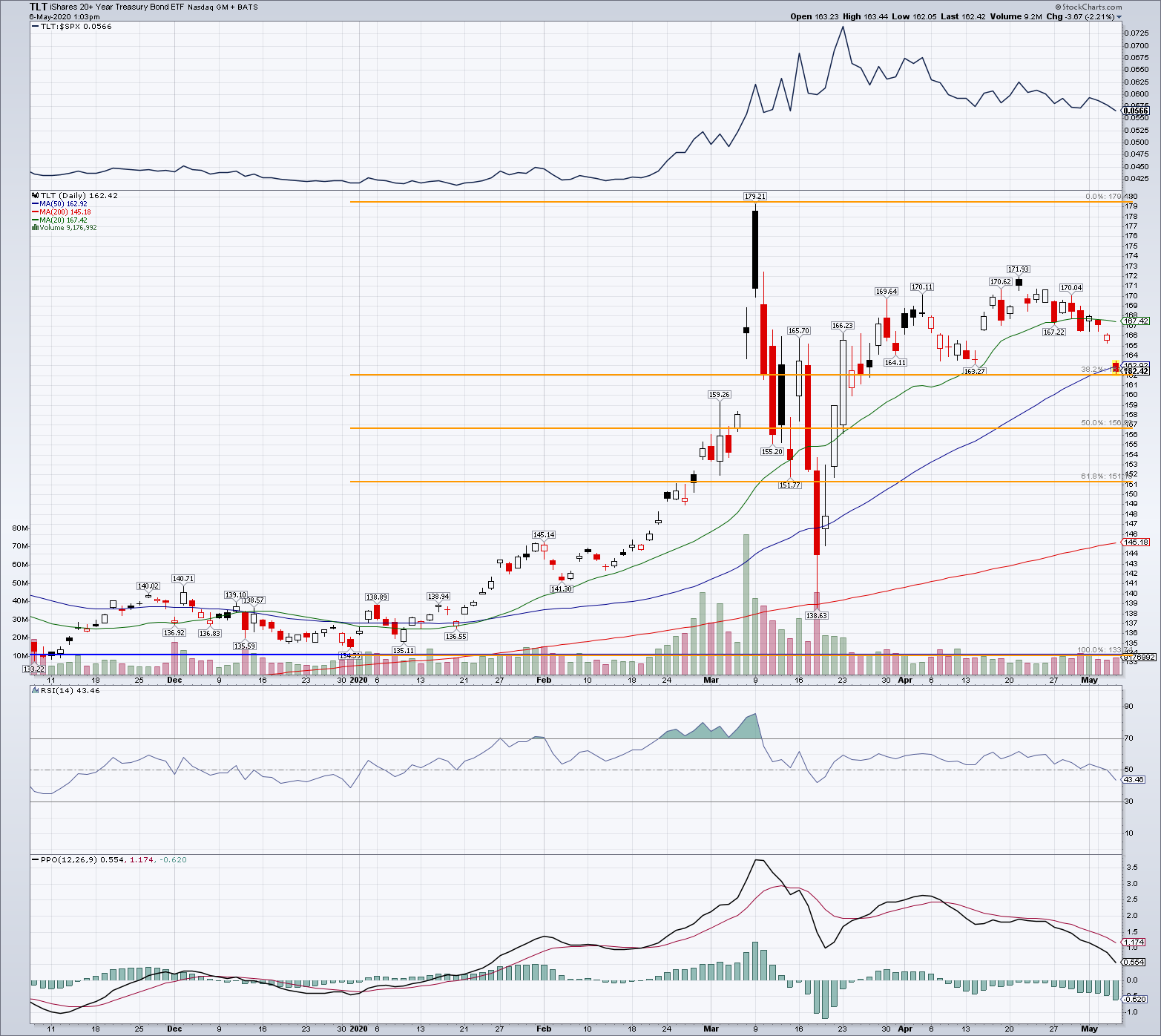Click the 0.554 PPO axis tag
Screen dimensions: 1161x1036
point(1134,962)
